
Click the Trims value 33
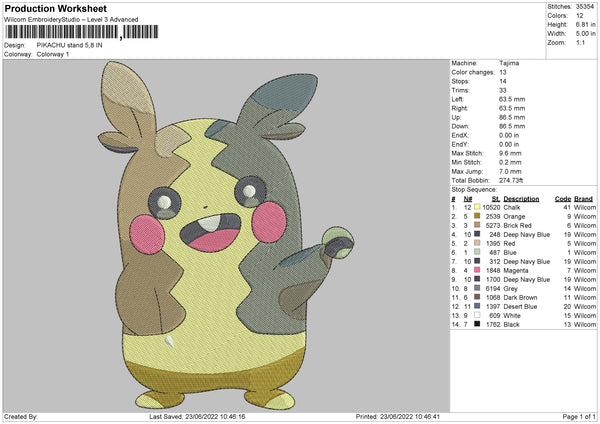click(x=503, y=90)
